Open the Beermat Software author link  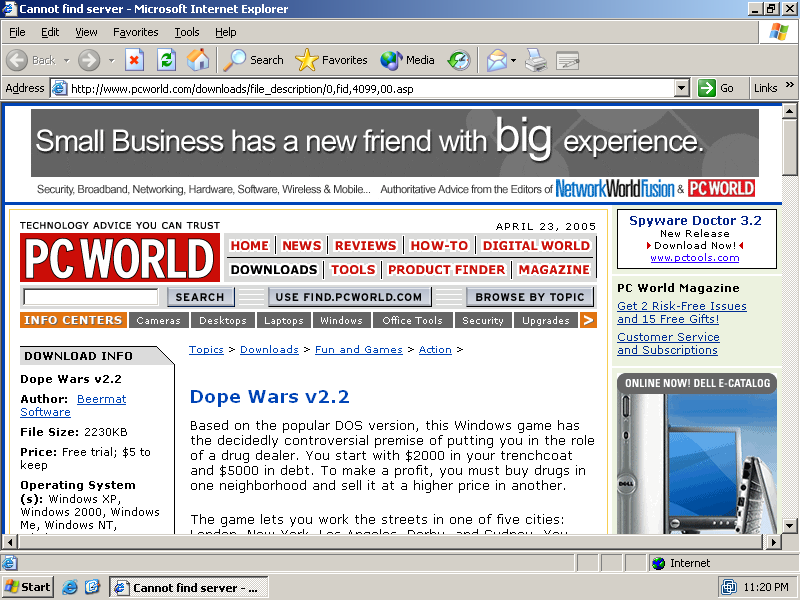pos(73,406)
